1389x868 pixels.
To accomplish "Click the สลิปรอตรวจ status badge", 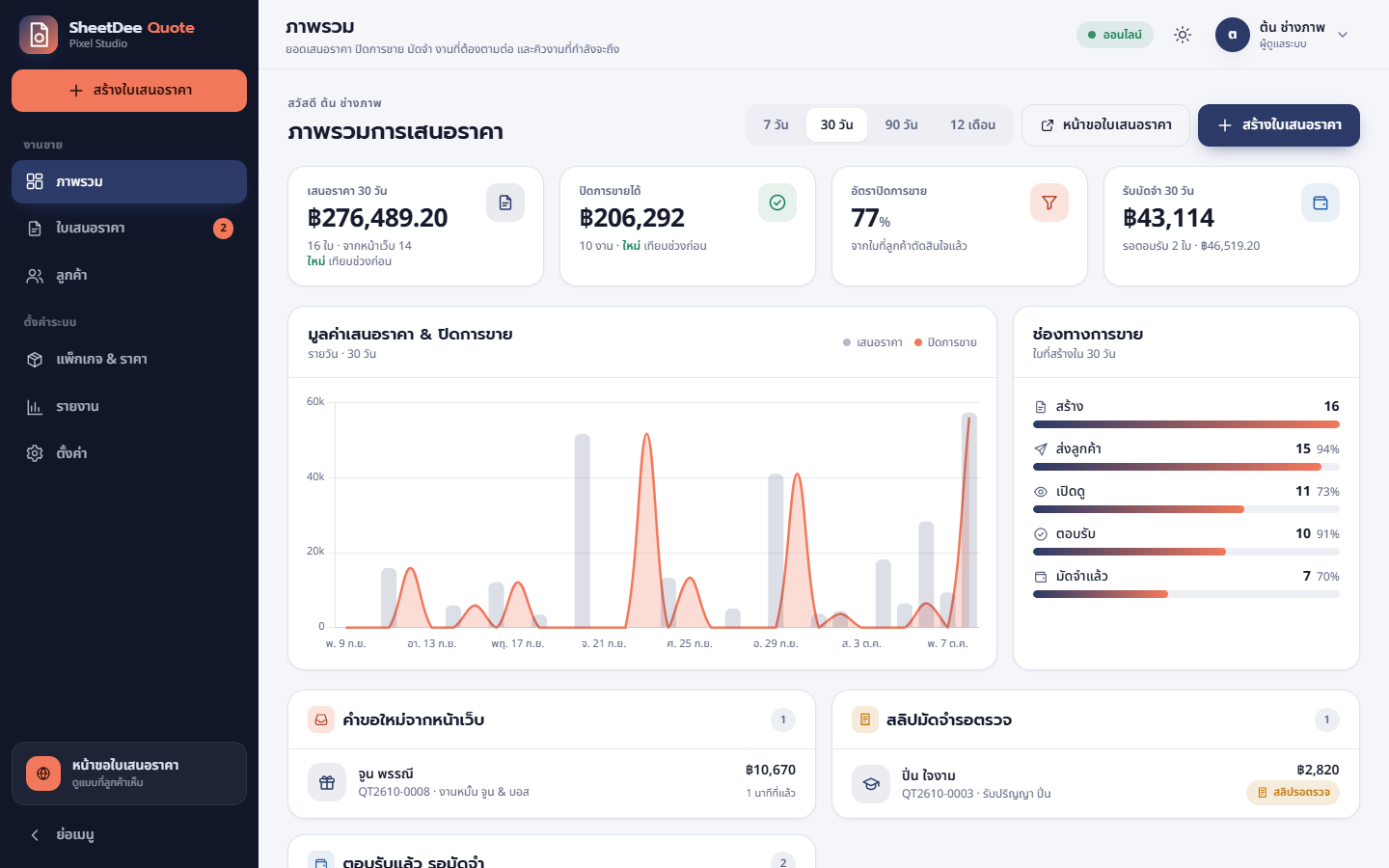I will click(1293, 793).
